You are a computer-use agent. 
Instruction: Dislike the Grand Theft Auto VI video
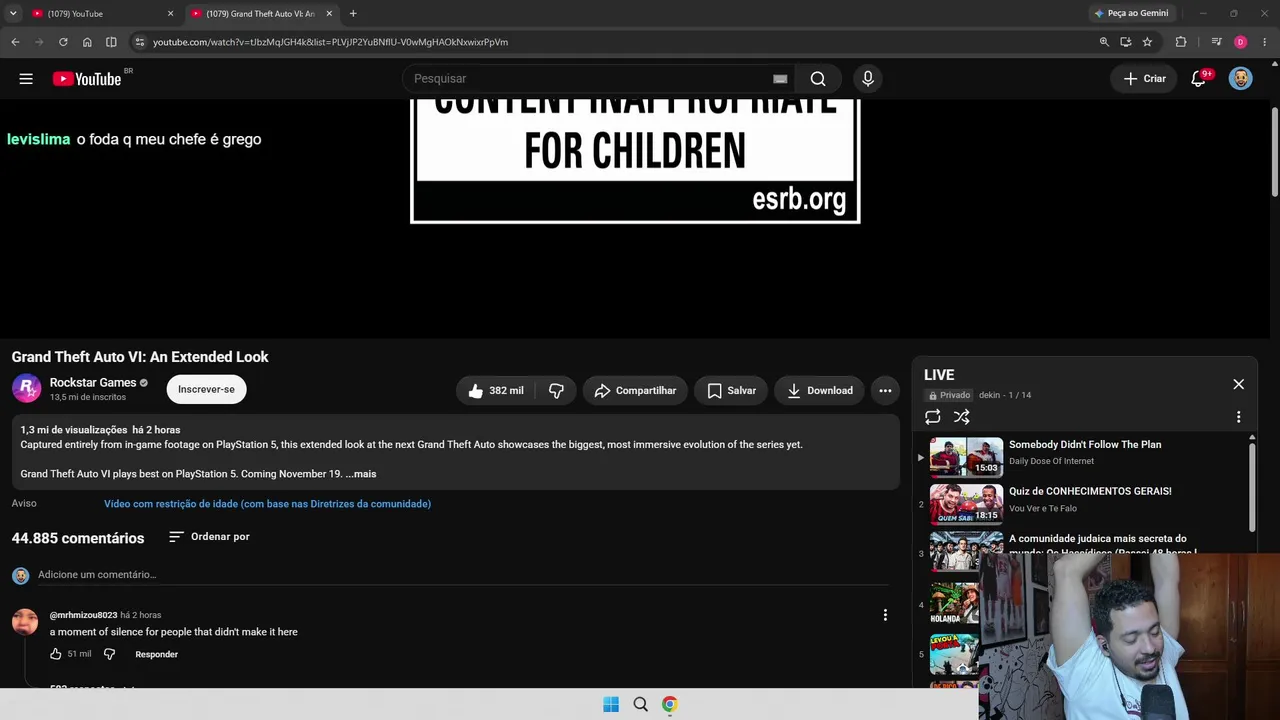point(556,391)
